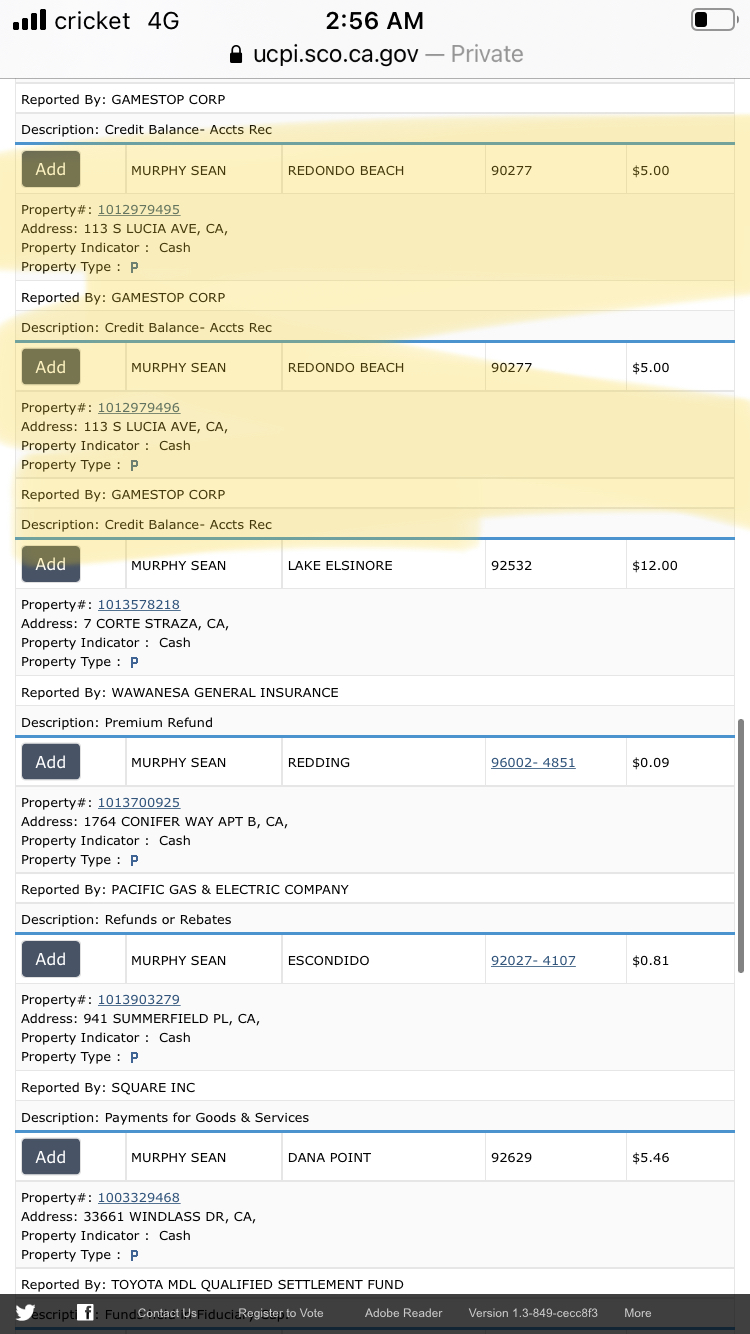This screenshot has height=1334, width=750.
Task: Tap the Twitter bird icon in the footer
Action: [x=25, y=1313]
